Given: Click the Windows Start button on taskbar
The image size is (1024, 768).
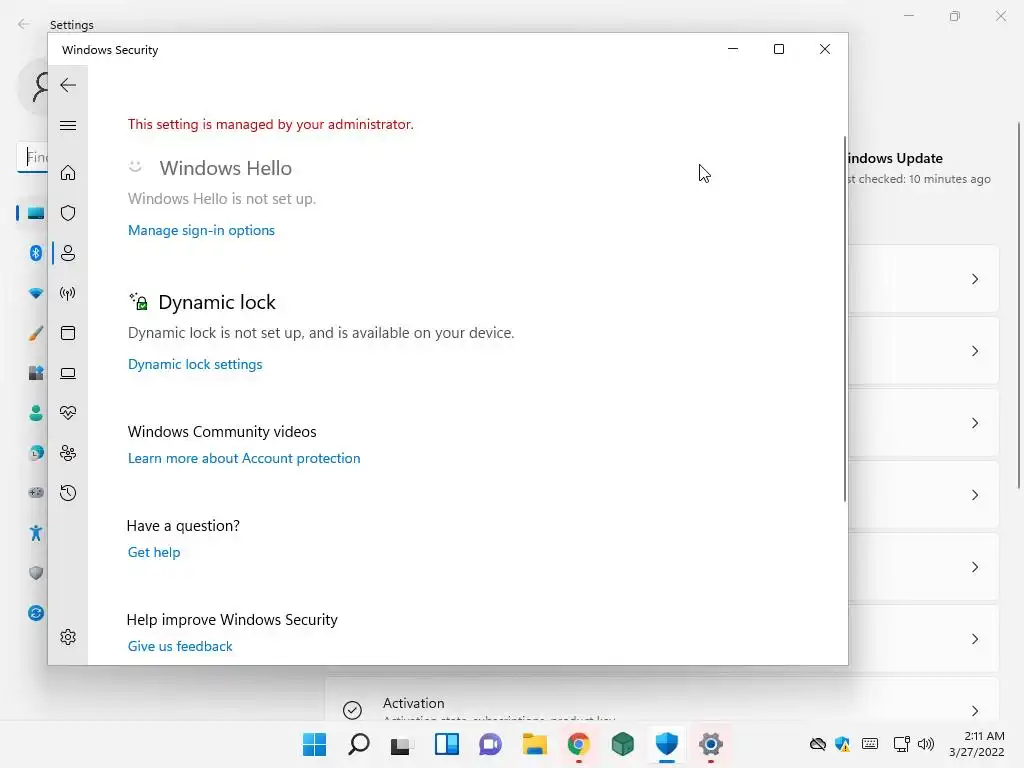Looking at the screenshot, I should [x=314, y=744].
